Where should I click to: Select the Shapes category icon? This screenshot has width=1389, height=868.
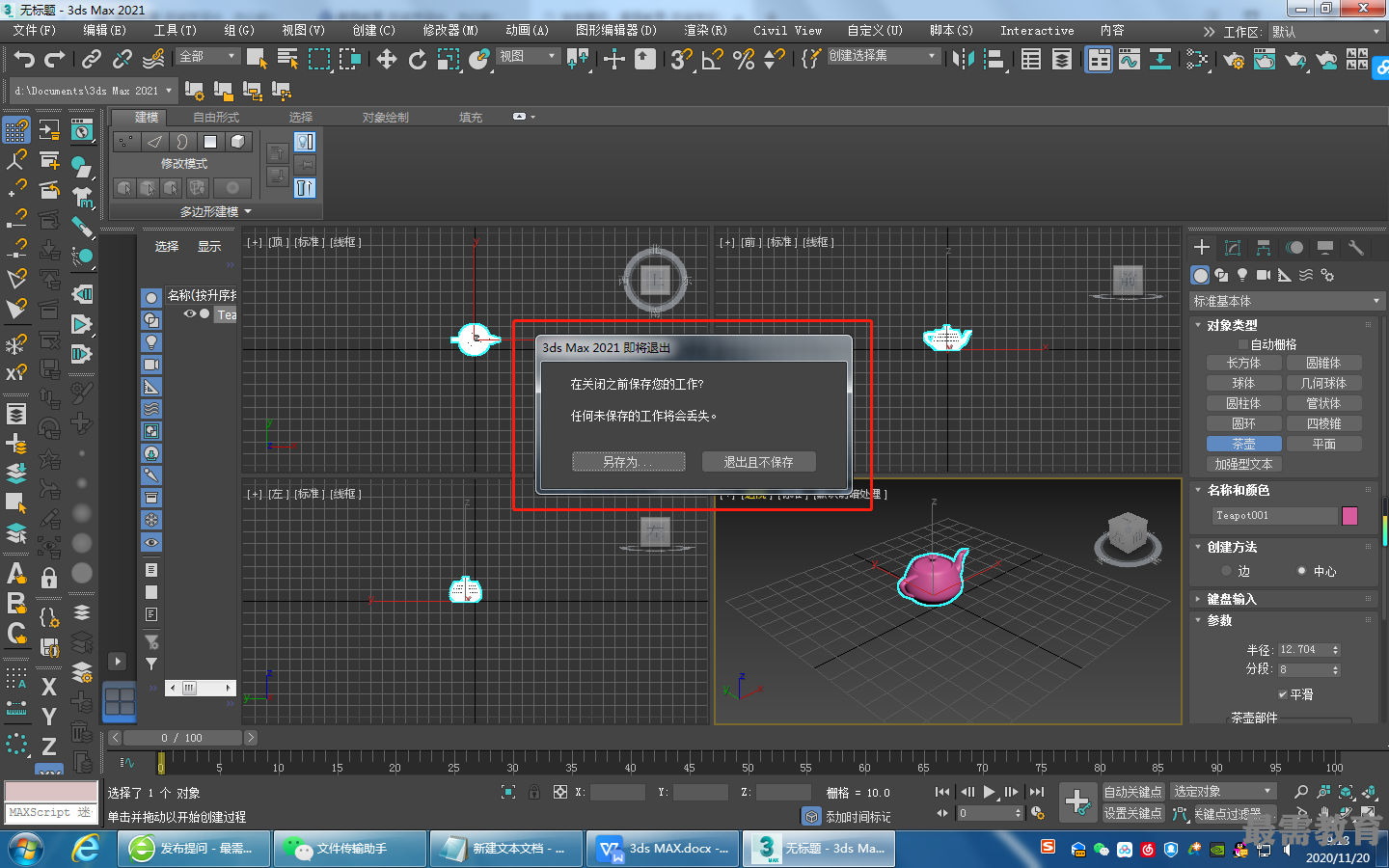(x=1221, y=275)
